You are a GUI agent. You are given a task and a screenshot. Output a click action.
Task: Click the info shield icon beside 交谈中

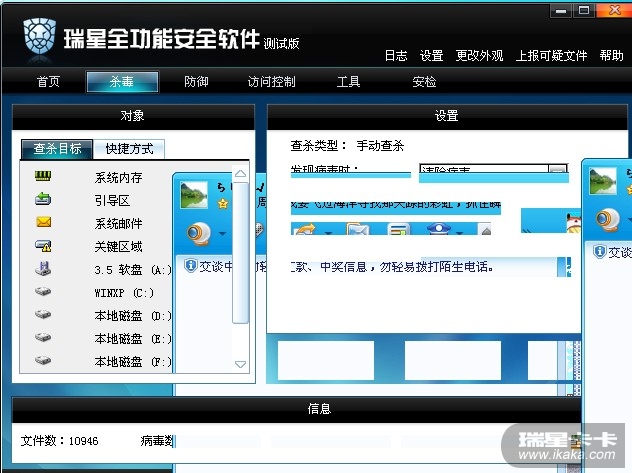[190, 266]
